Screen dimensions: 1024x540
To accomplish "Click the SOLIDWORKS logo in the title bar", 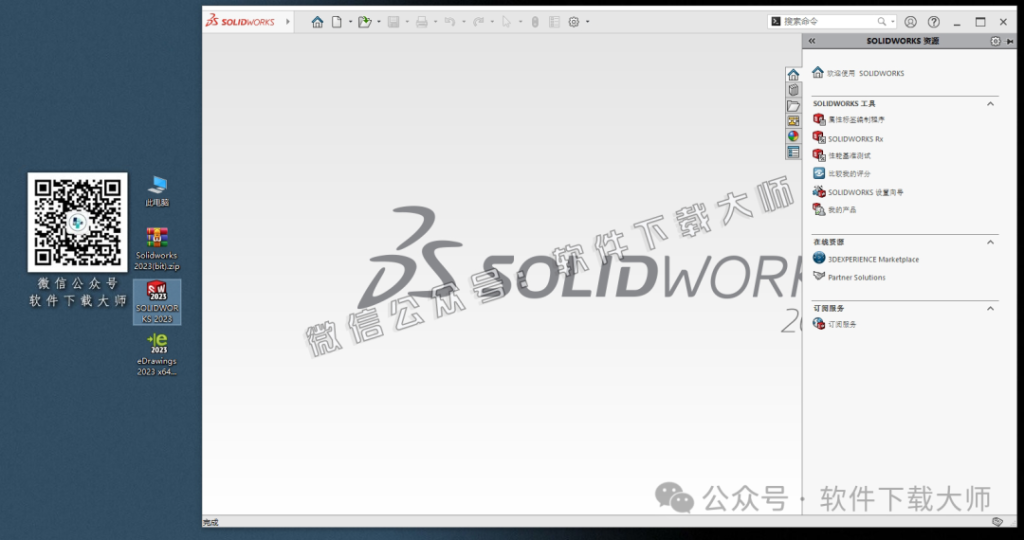I will coord(240,21).
